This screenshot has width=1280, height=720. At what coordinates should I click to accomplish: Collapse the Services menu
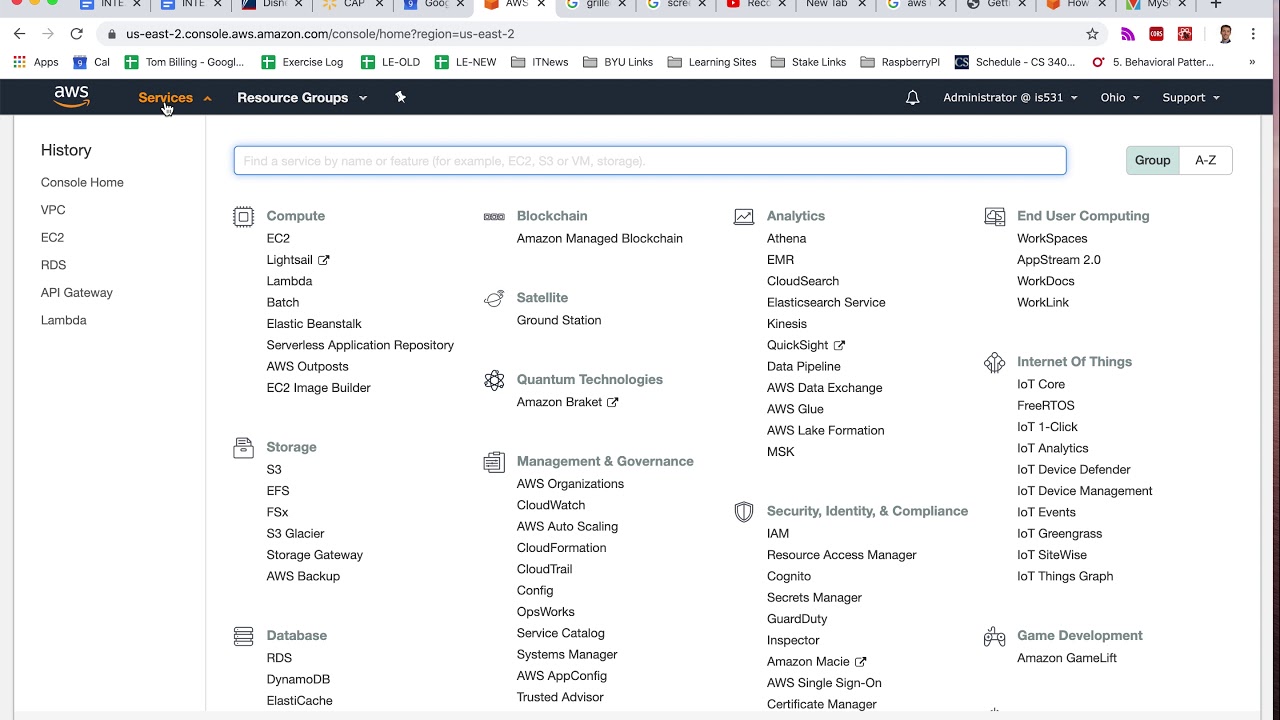[175, 97]
